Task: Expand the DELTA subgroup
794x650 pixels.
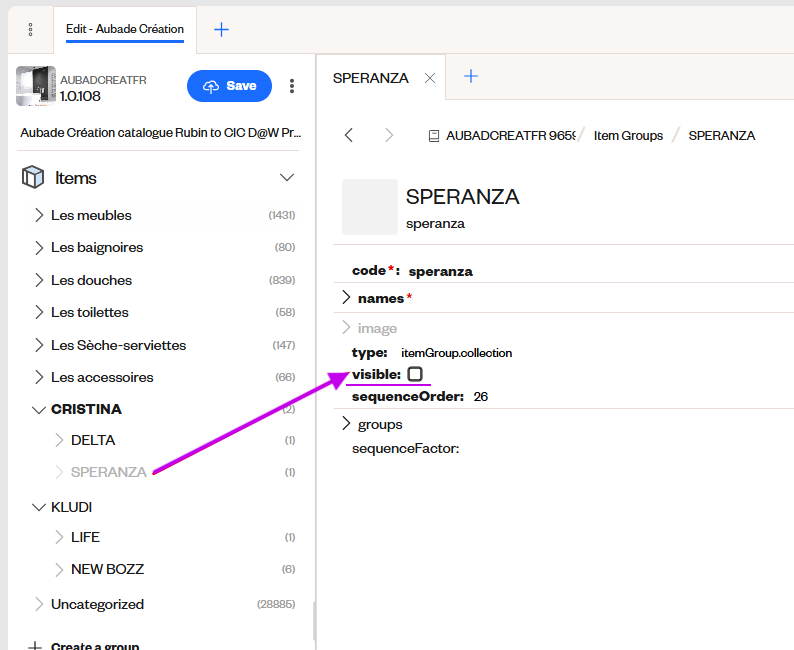Action: coord(59,440)
